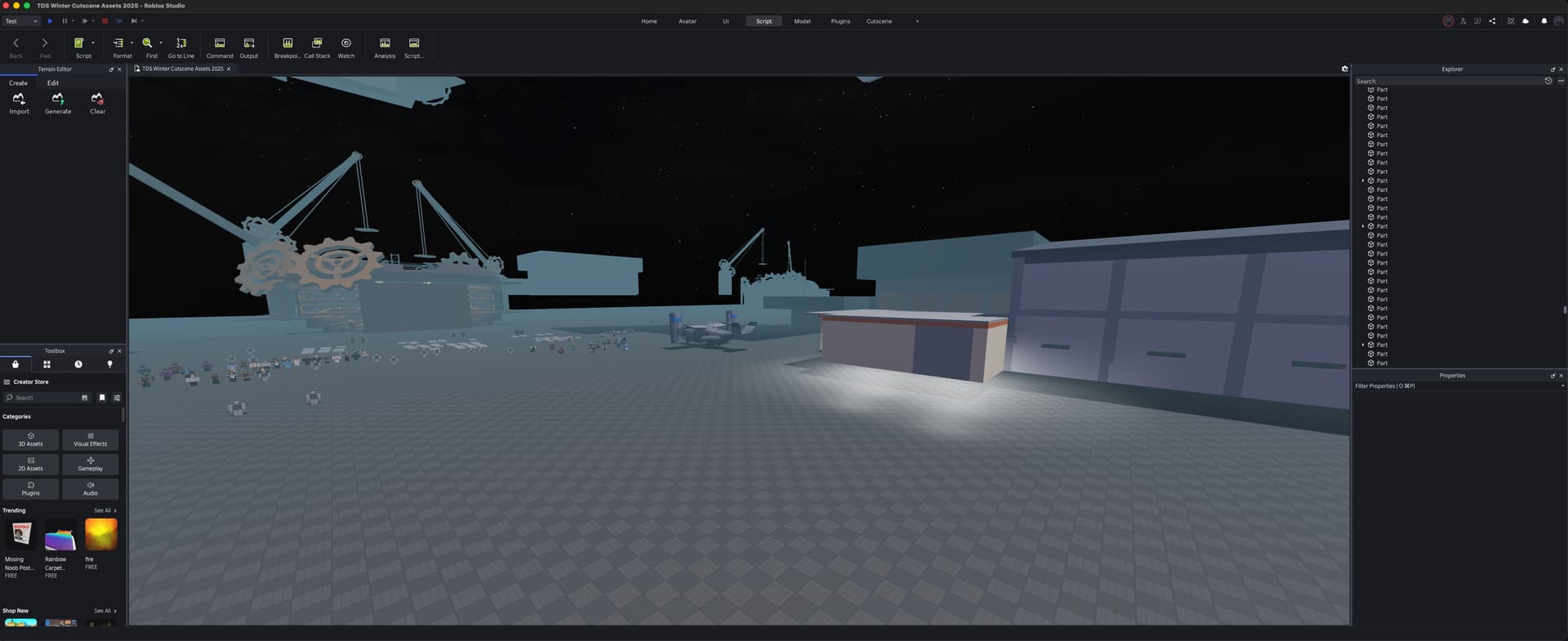This screenshot has width=1568, height=641.
Task: Expand Filter Properties dropdown arrow
Action: click(x=1562, y=386)
